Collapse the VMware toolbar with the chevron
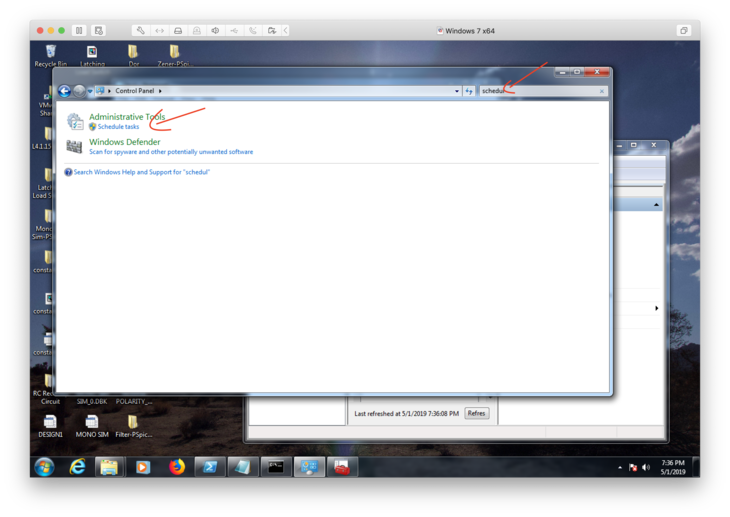Image resolution: width=730 pixels, height=517 pixels. pyautogui.click(x=285, y=31)
